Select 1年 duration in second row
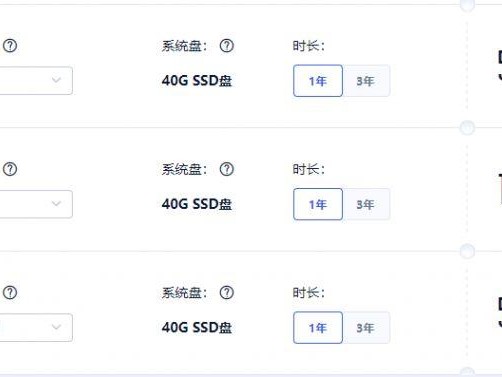502x377 pixels. (x=318, y=204)
